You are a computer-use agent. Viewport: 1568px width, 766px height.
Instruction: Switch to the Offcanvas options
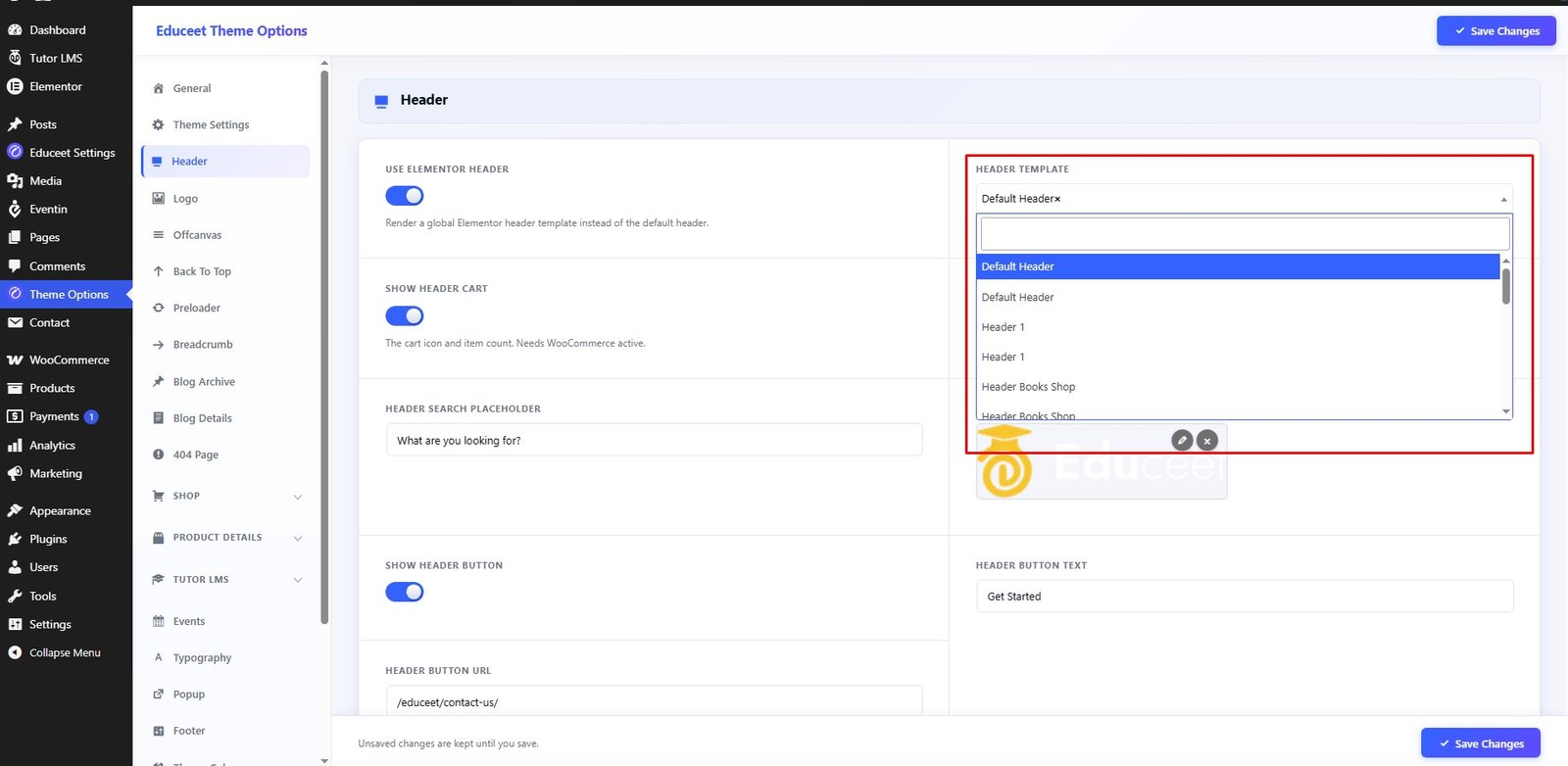pos(225,235)
